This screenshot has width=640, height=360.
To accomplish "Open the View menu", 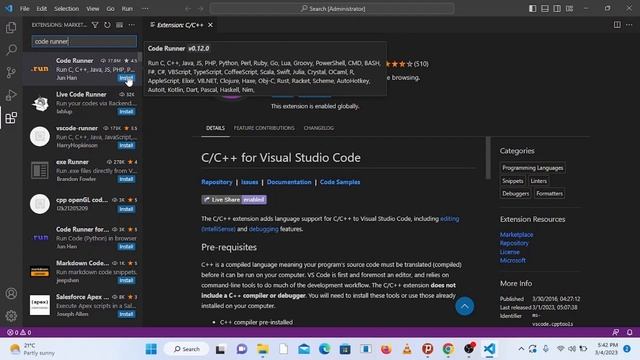I will (93, 8).
